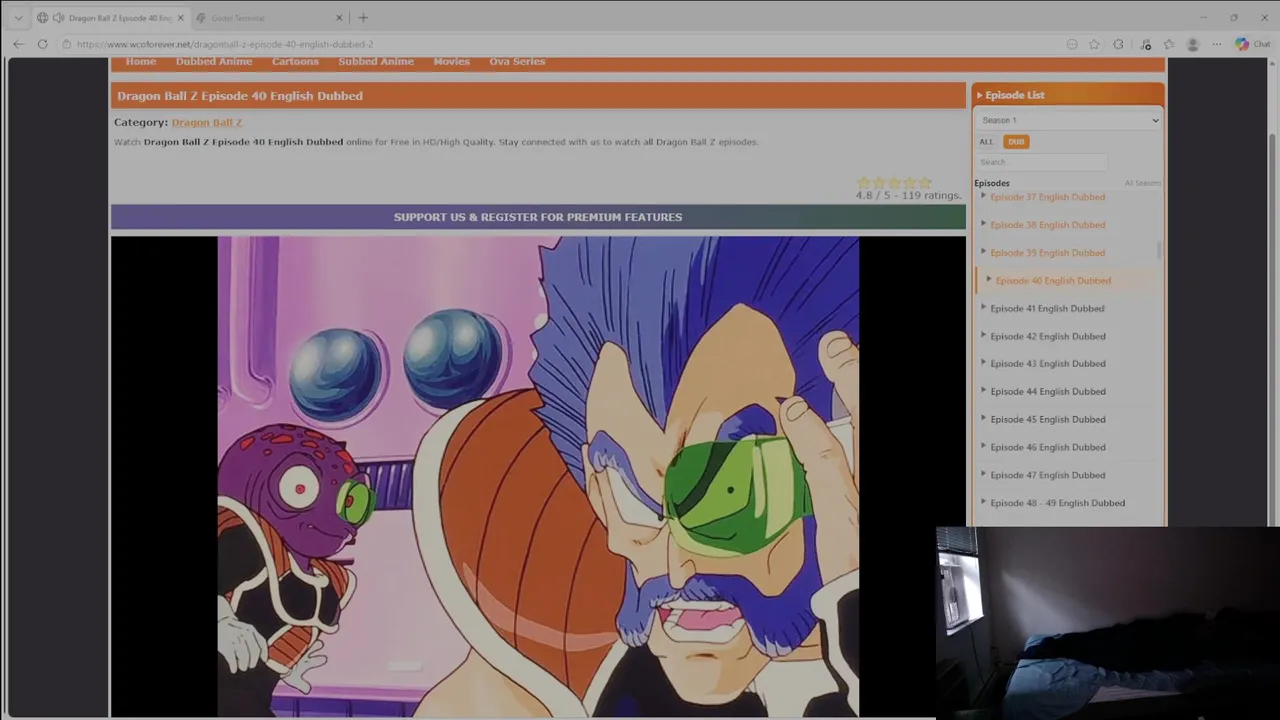Click the video player frame

pos(538,477)
